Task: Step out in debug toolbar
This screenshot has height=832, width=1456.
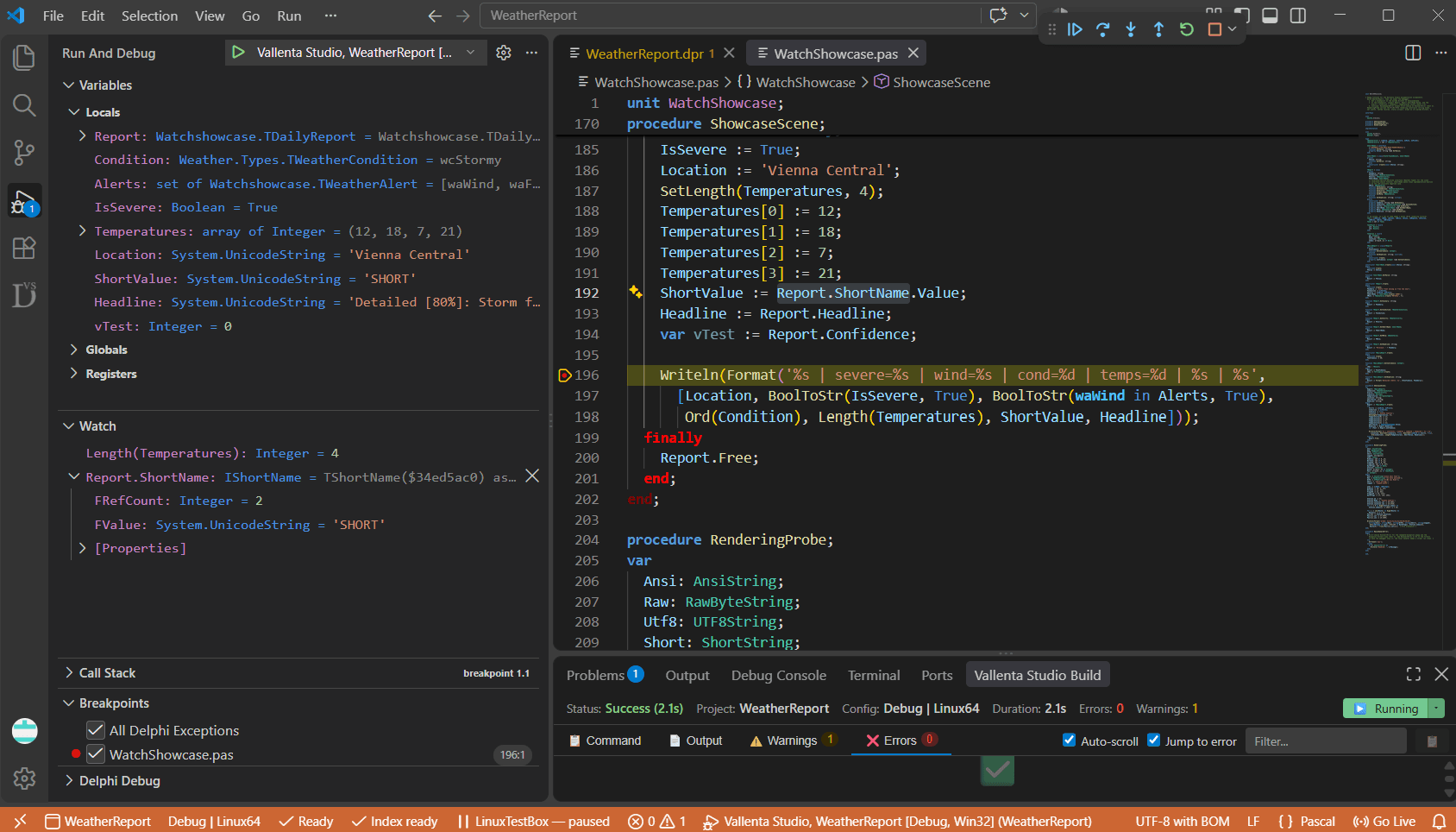Action: pyautogui.click(x=1158, y=29)
